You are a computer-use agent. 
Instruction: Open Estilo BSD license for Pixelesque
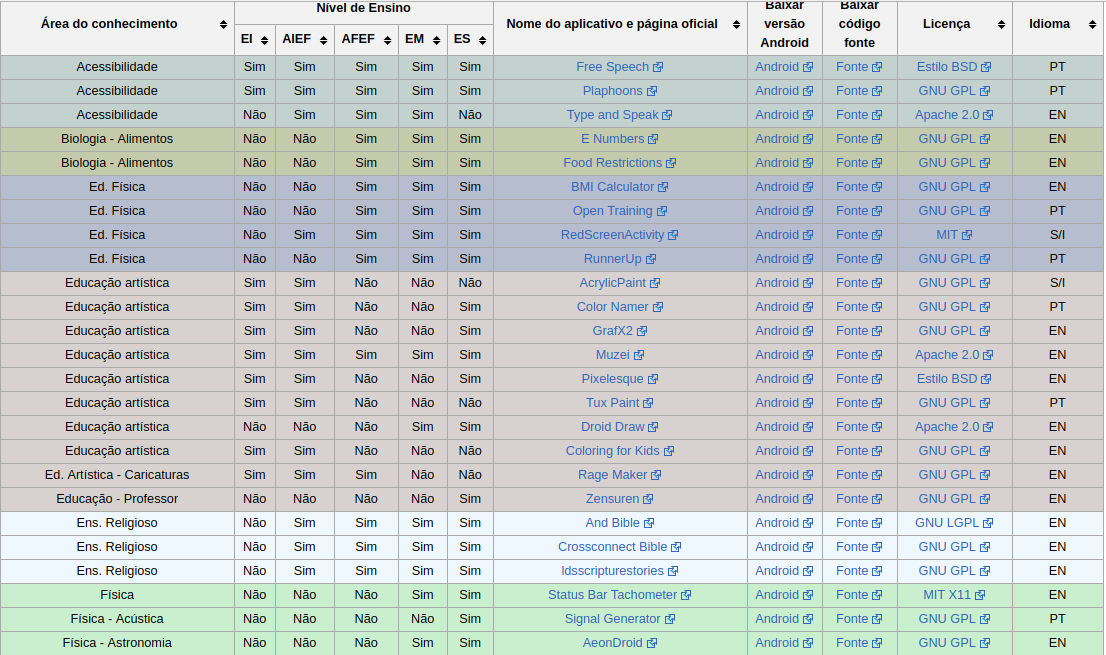954,379
